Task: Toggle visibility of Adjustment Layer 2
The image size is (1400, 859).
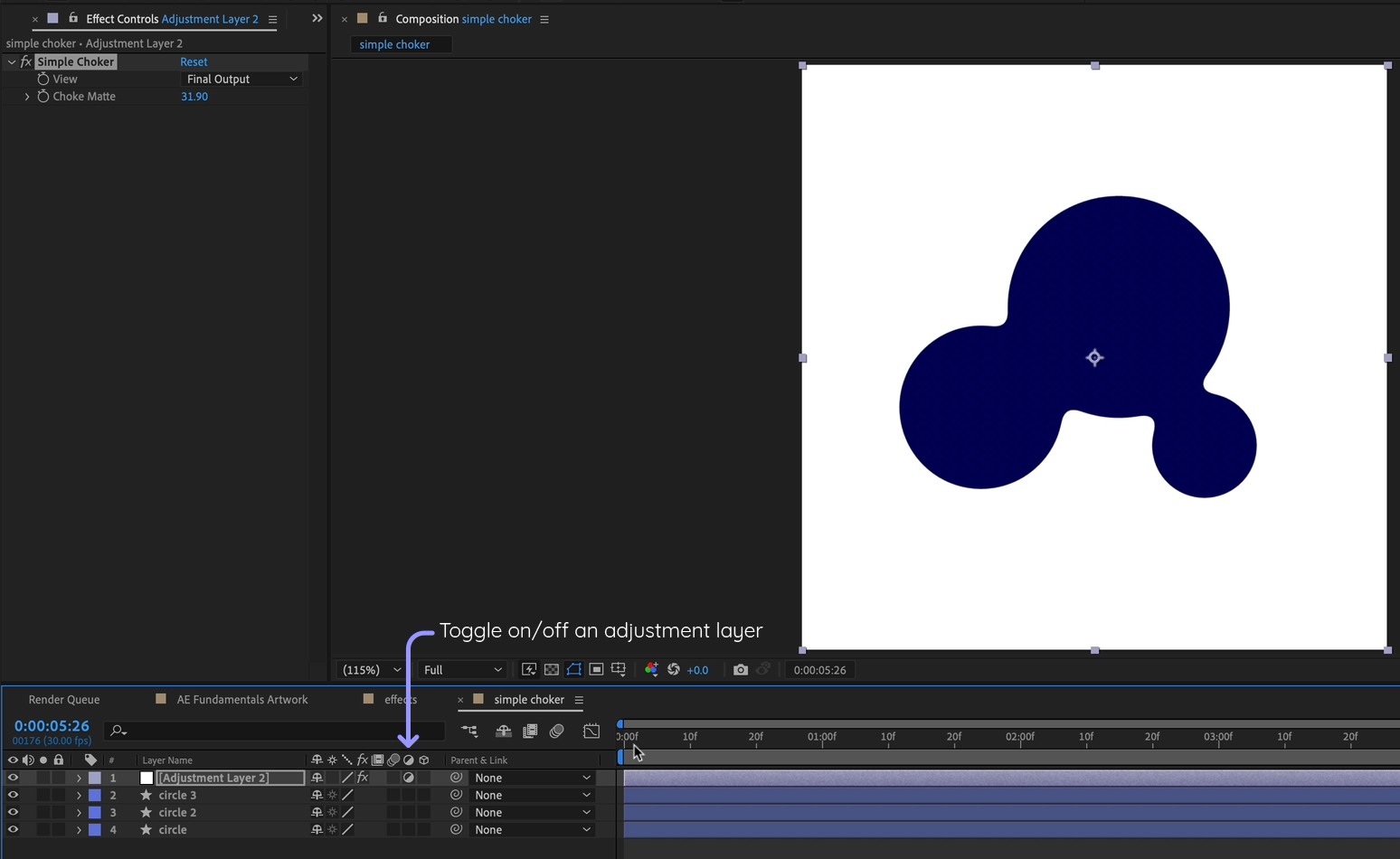Action: click(13, 778)
